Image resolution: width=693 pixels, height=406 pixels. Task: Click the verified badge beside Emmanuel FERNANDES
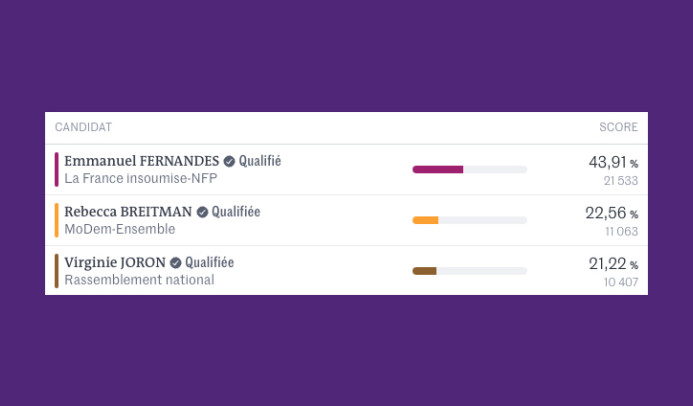[x=229, y=161]
